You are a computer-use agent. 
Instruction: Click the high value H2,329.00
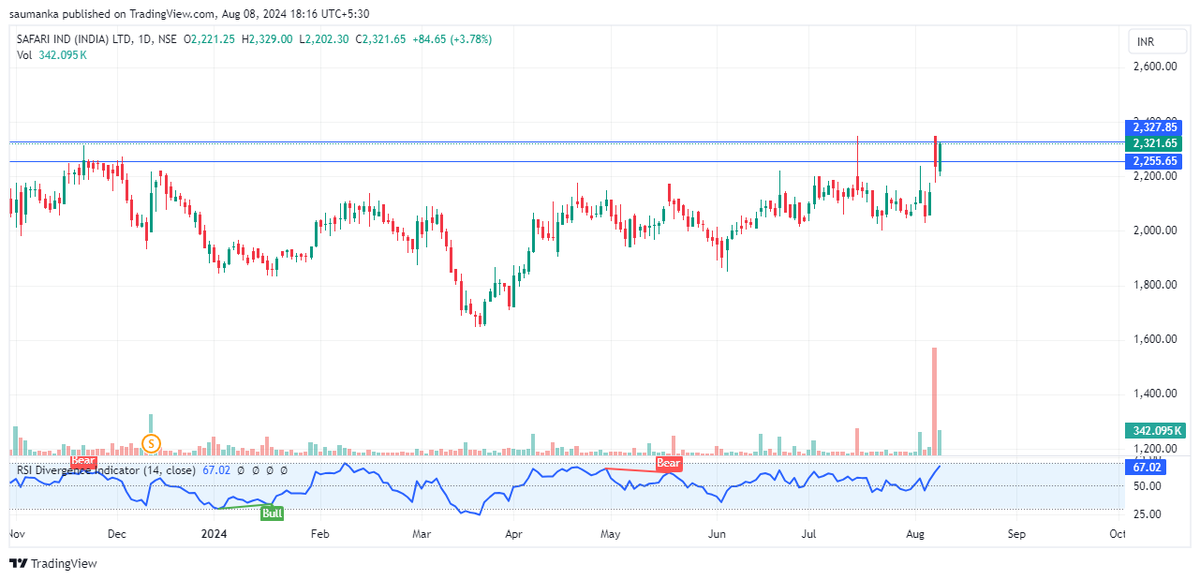coord(266,39)
